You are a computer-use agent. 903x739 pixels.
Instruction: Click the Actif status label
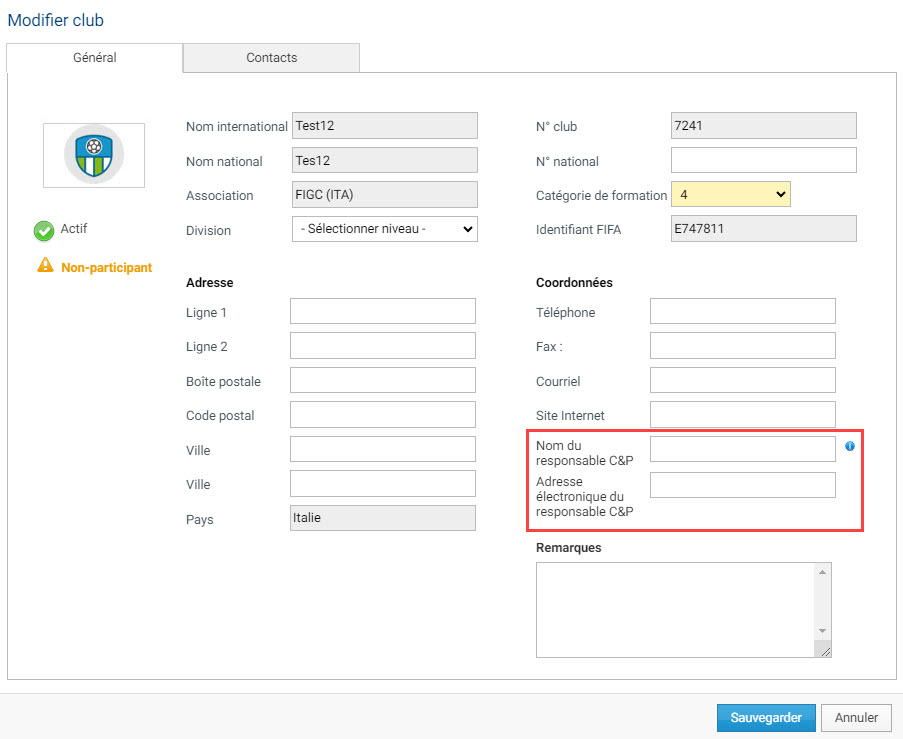74,229
